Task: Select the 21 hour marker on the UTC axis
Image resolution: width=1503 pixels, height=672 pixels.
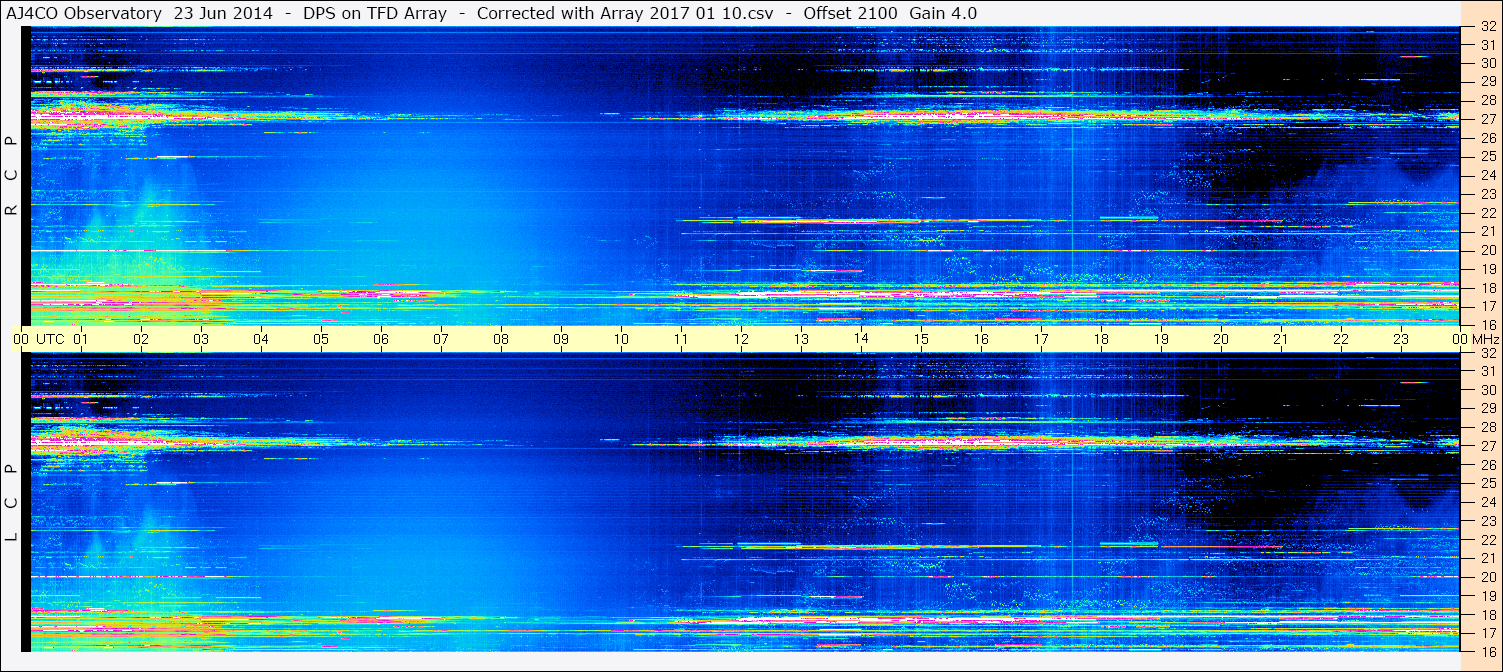Action: tap(1281, 339)
